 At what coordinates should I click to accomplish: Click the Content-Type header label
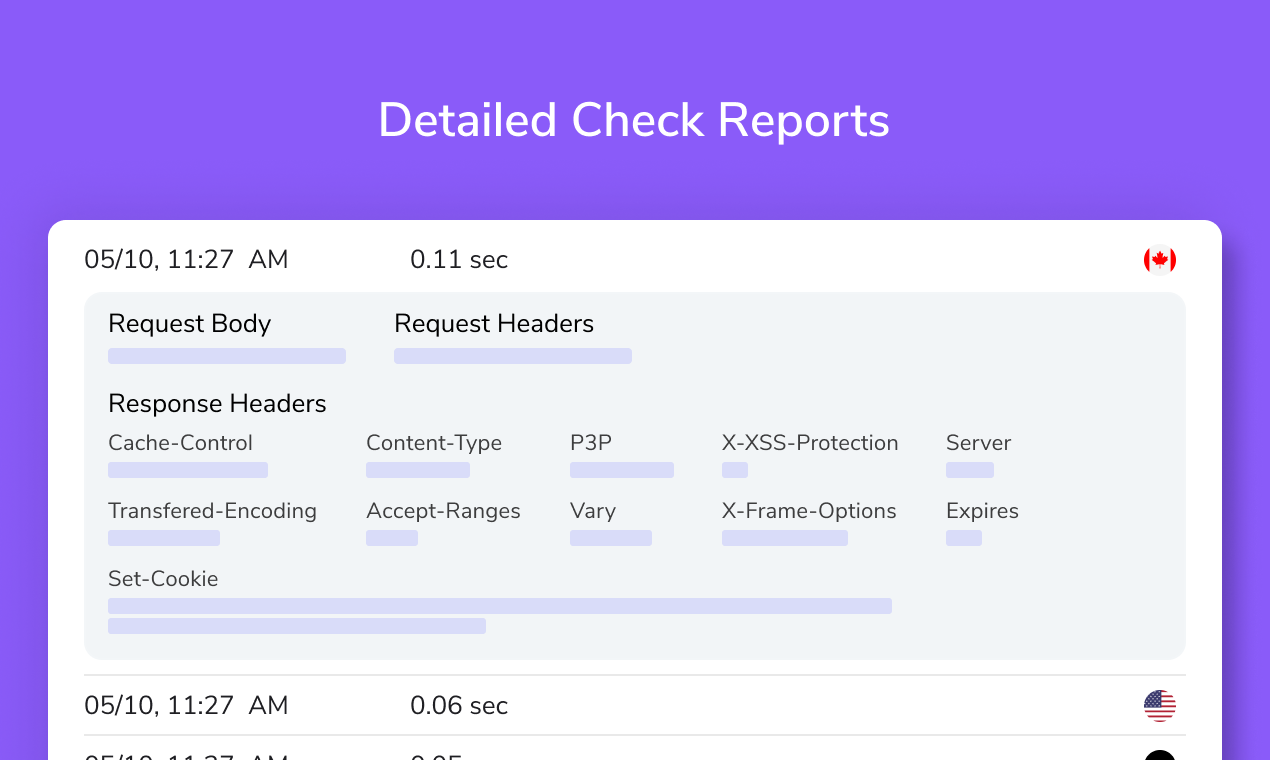coord(434,443)
